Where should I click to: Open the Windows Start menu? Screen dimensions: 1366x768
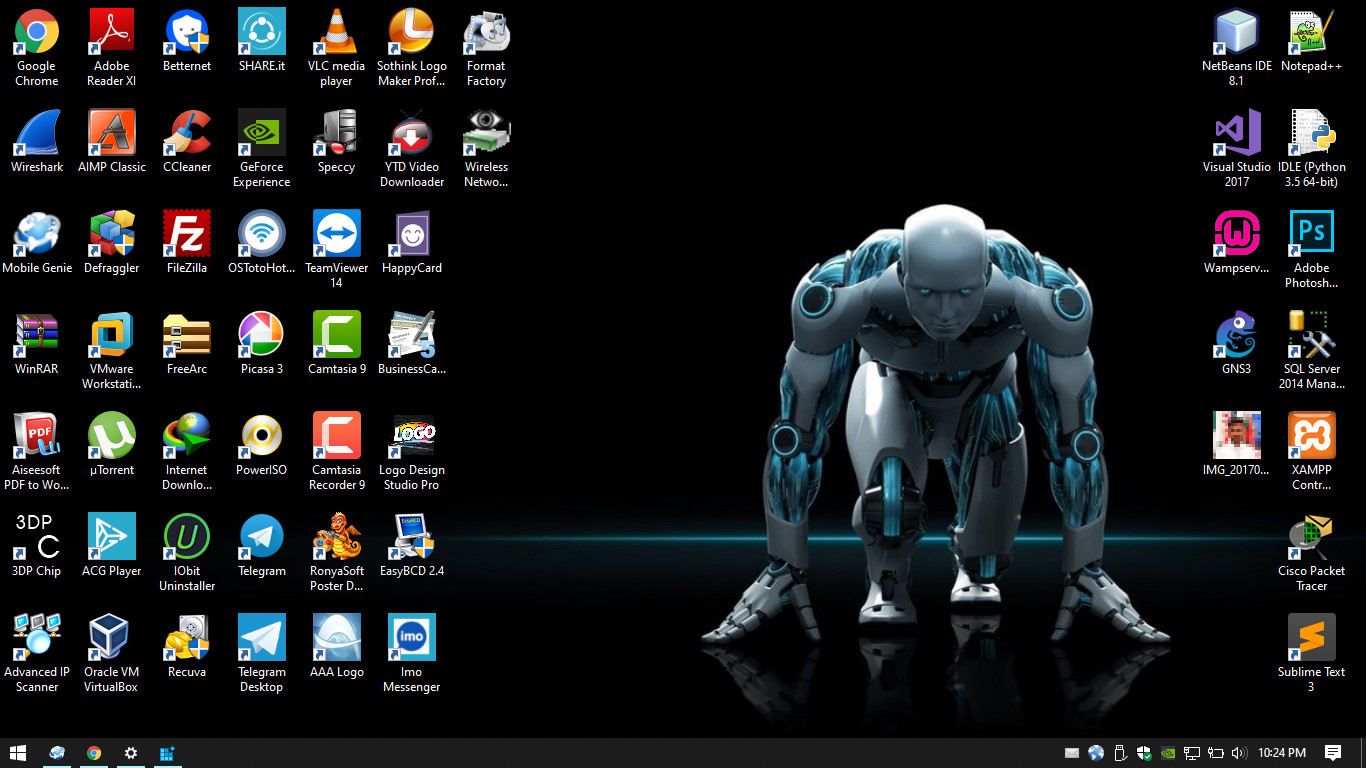click(18, 753)
